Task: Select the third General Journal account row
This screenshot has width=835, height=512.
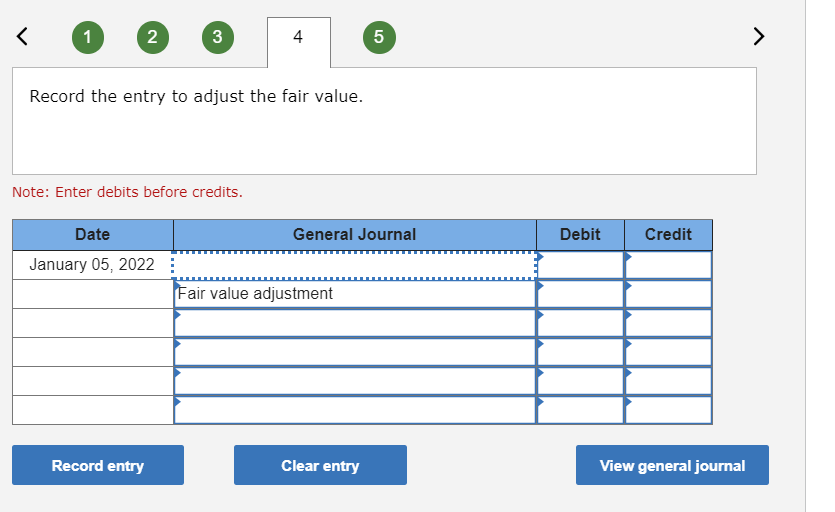Action: 355,323
